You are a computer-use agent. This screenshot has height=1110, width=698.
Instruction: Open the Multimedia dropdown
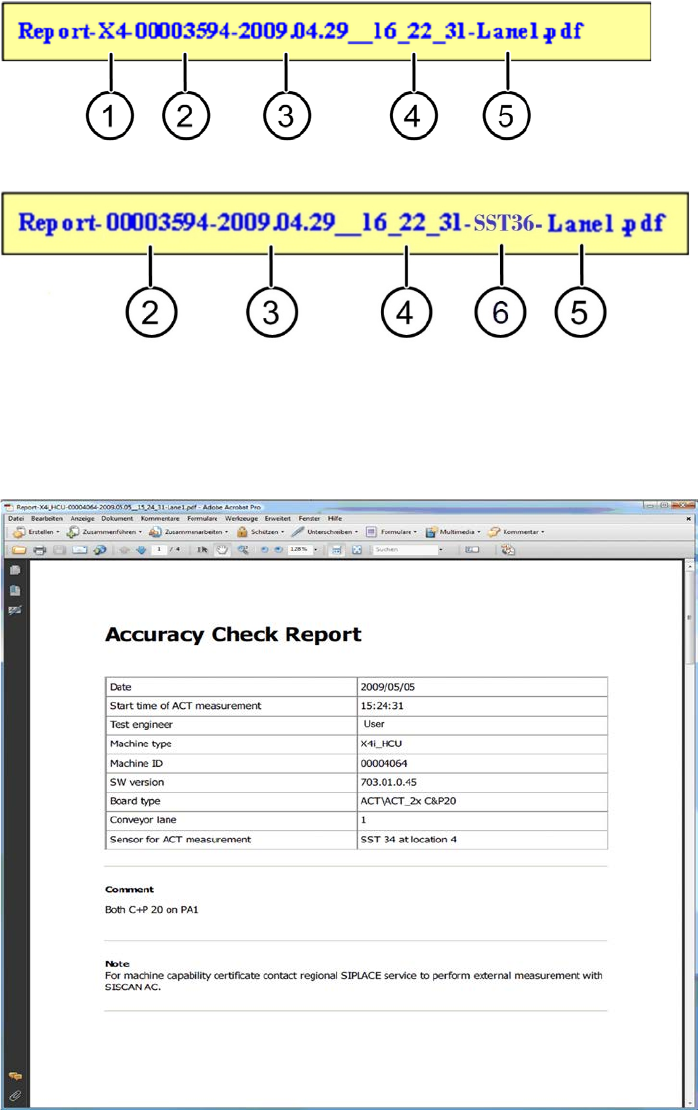point(453,532)
